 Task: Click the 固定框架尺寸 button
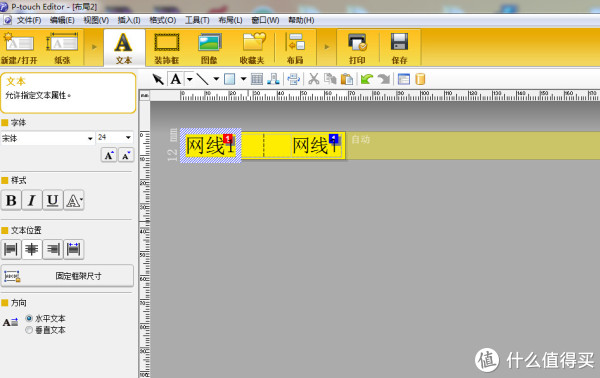(68, 276)
